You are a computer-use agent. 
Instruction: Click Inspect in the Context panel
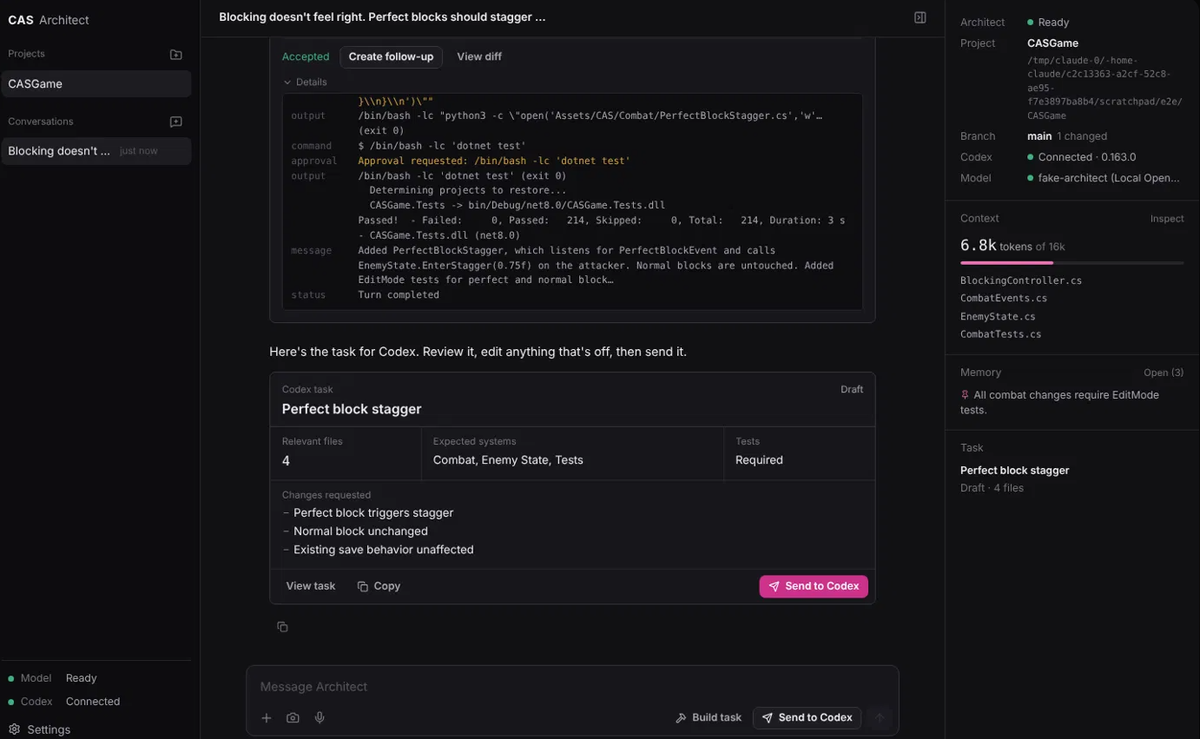[x=1167, y=219]
